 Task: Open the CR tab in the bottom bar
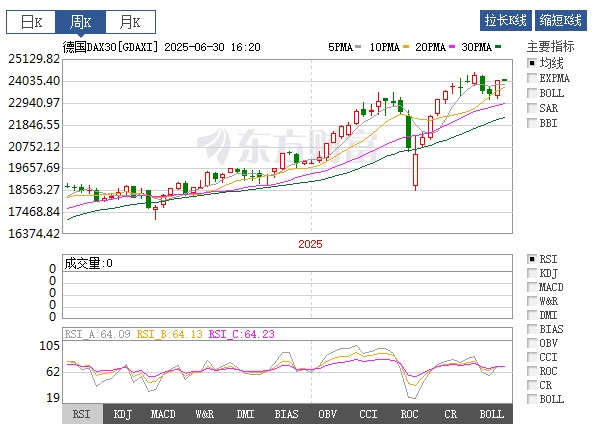pyautogui.click(x=451, y=414)
